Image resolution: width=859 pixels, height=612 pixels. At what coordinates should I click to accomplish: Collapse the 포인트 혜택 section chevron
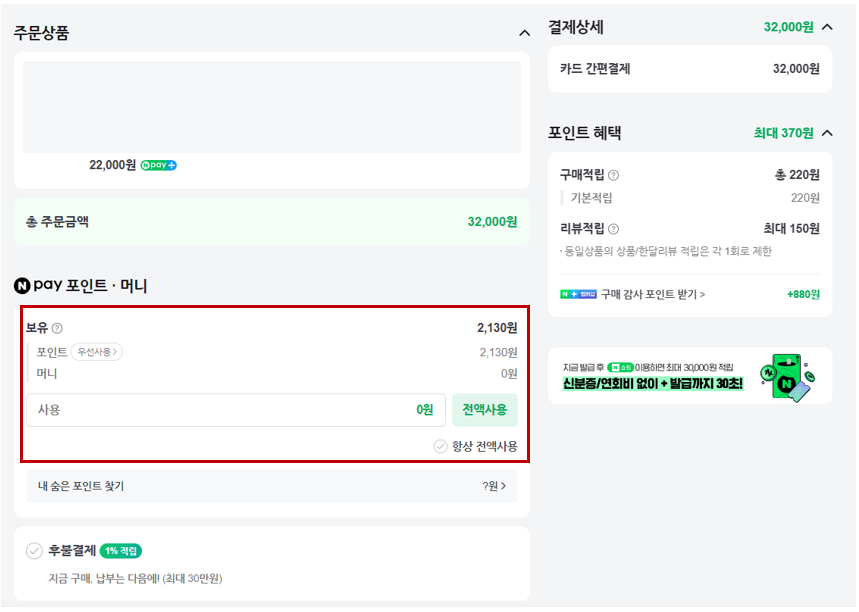(826, 133)
